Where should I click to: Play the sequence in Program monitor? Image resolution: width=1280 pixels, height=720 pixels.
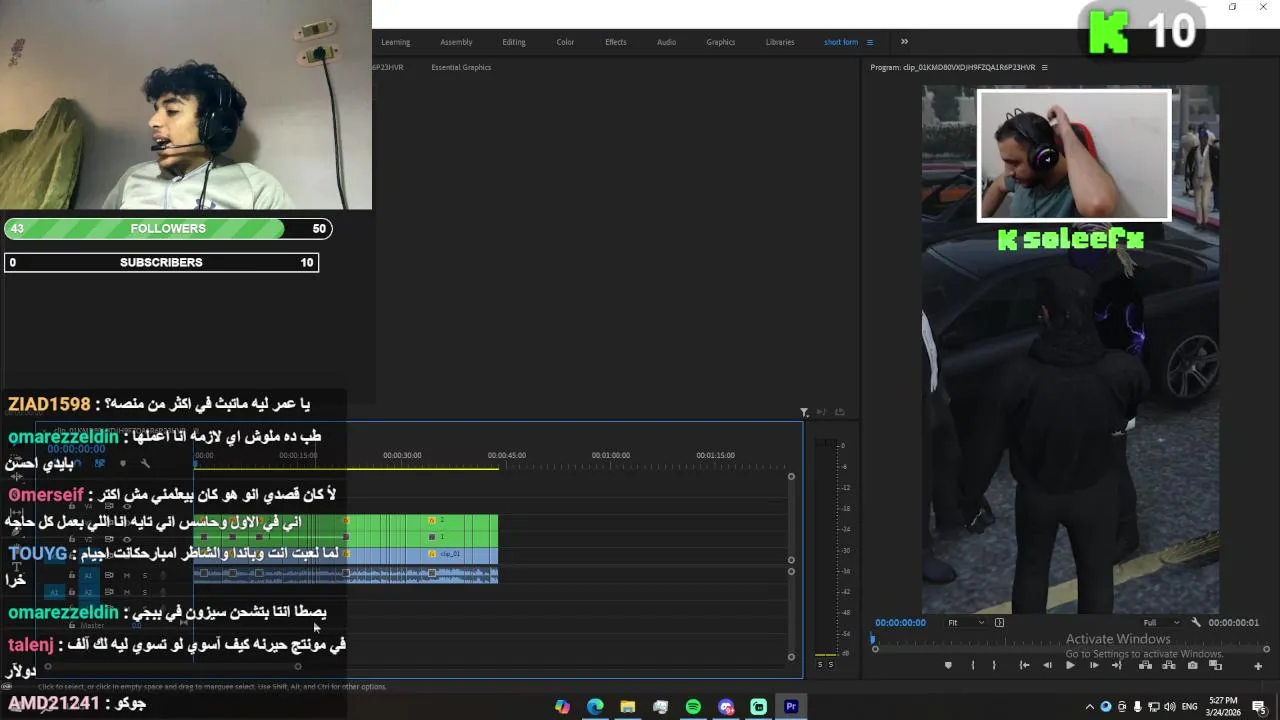(x=1070, y=665)
